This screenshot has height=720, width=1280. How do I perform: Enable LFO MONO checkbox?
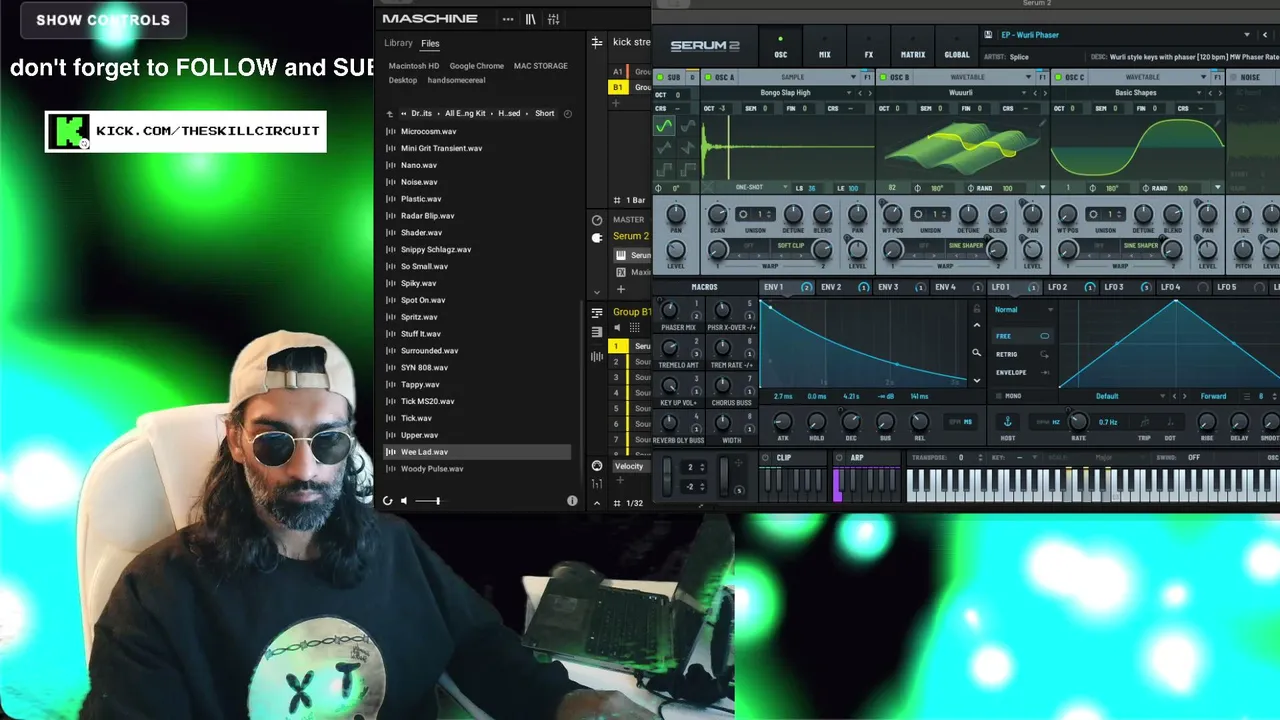(x=999, y=396)
